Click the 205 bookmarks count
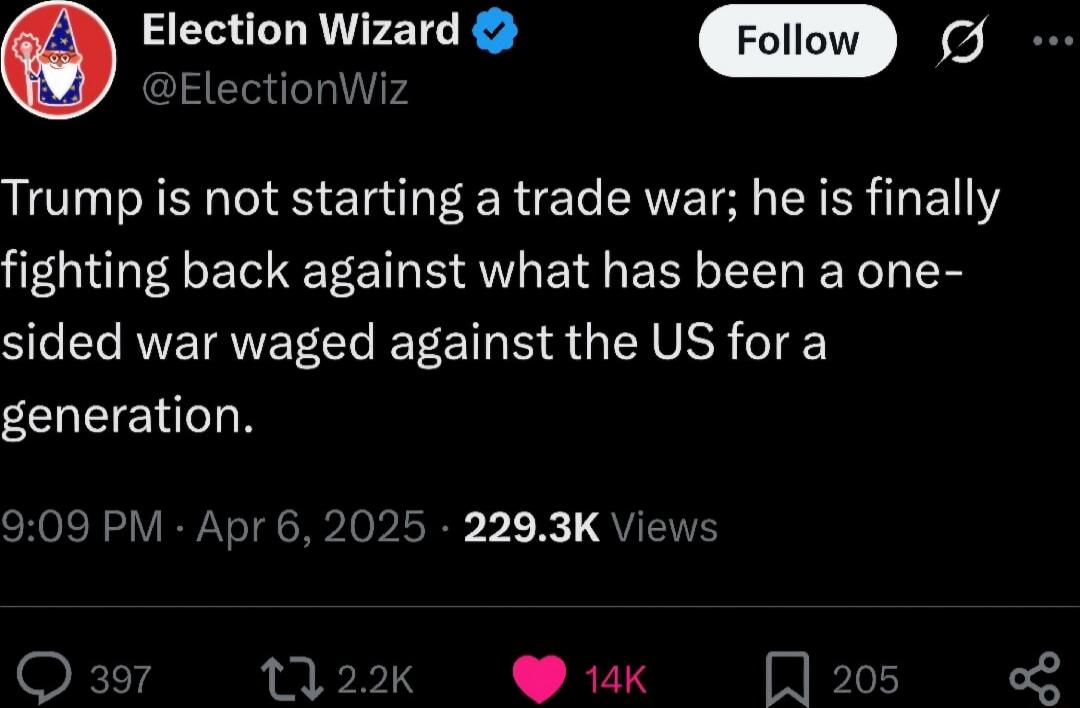Screen dimensions: 1080x708 (865, 679)
